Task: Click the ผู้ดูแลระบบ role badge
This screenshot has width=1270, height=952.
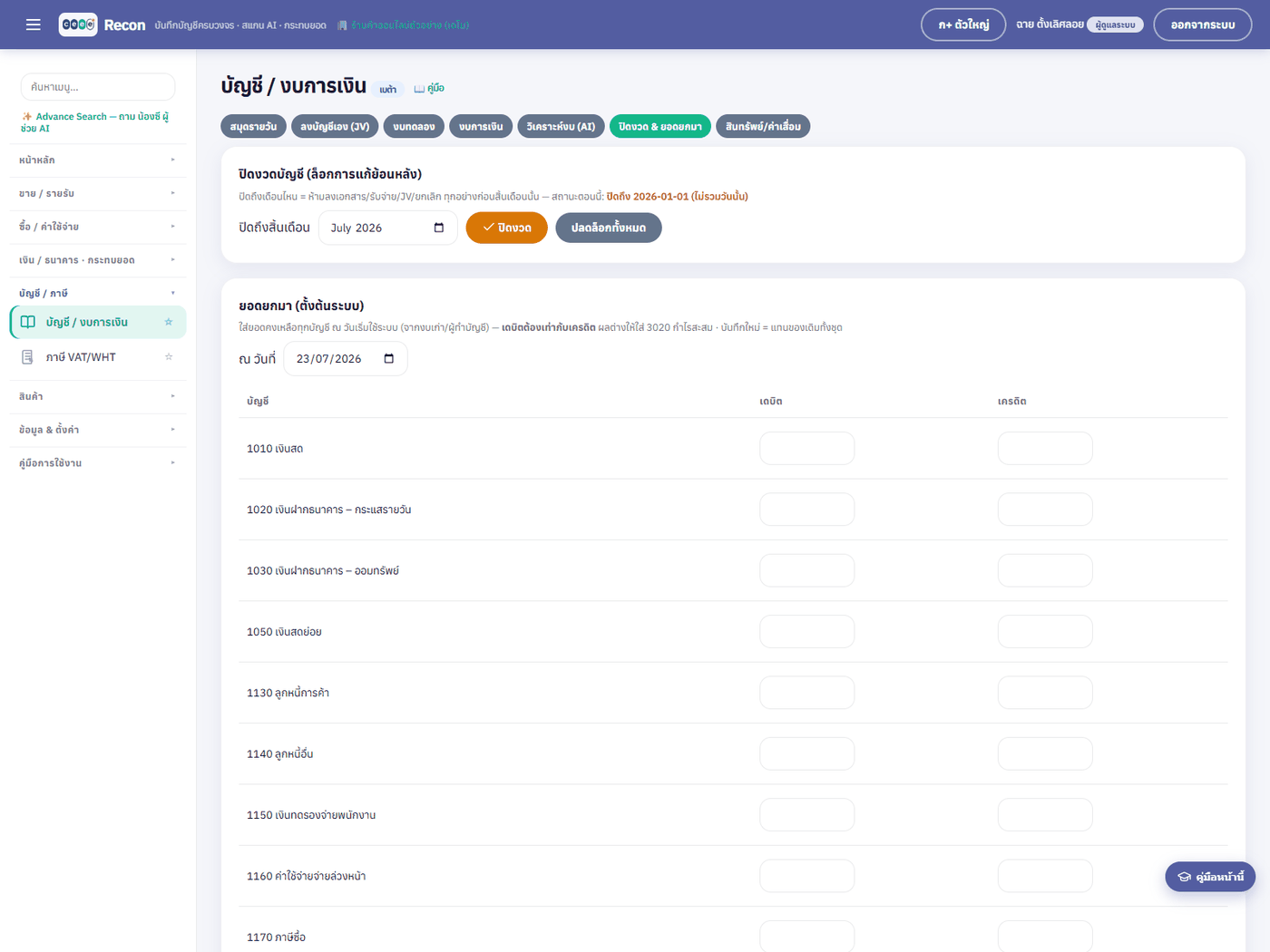Action: point(1115,24)
